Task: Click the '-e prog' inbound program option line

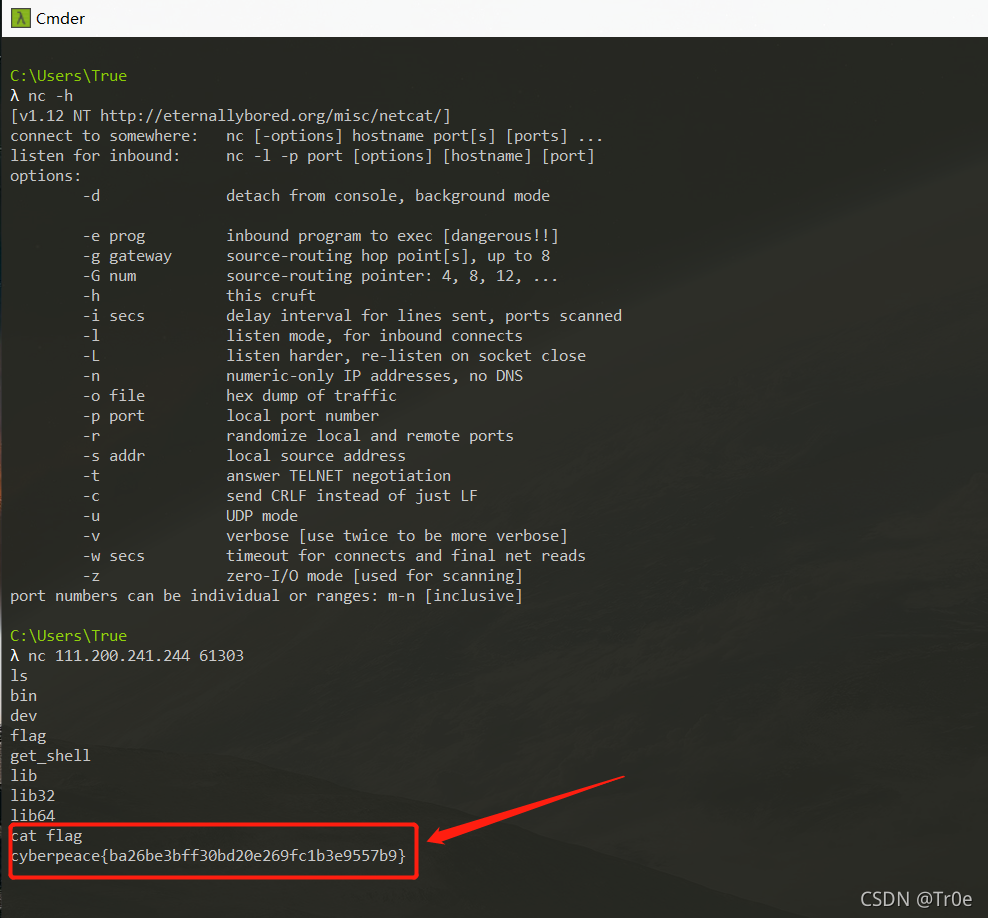Action: click(321, 236)
